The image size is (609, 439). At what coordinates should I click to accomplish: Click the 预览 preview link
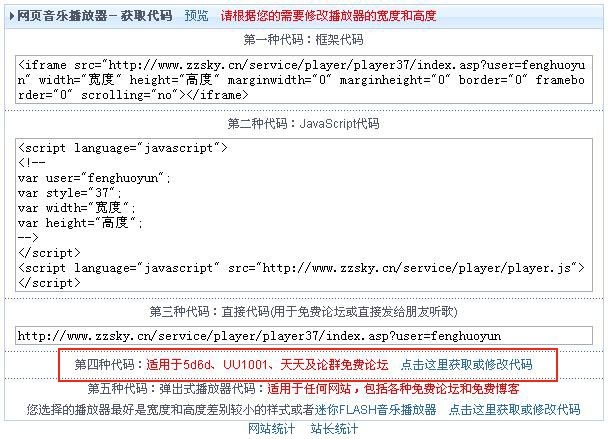click(x=196, y=16)
